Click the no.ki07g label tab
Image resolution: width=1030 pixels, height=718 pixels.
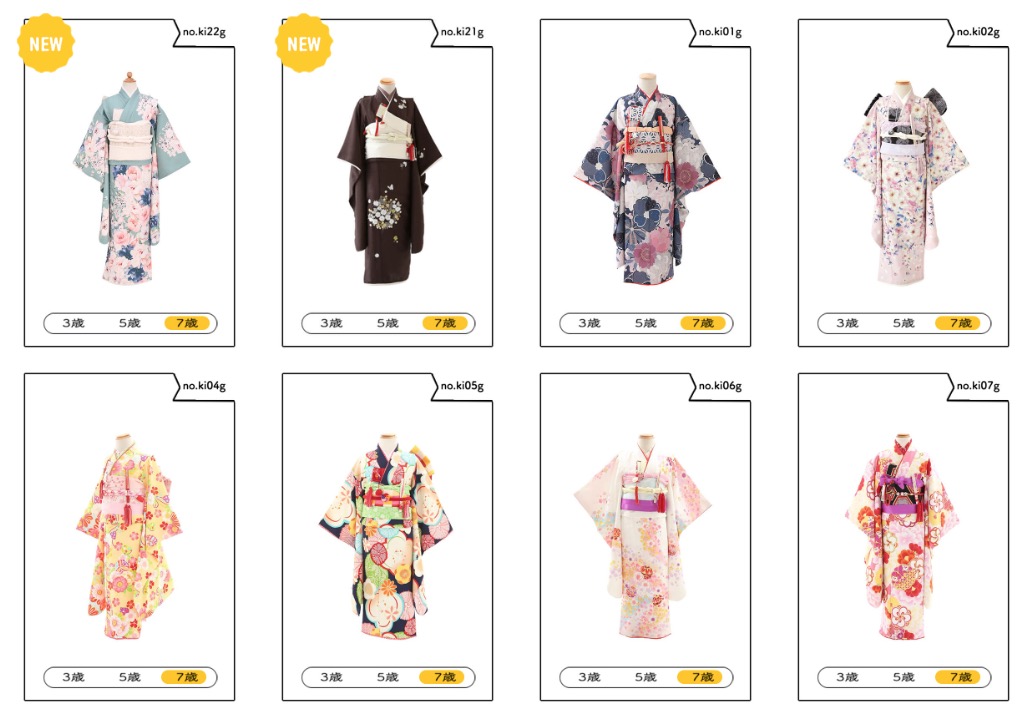979,386
